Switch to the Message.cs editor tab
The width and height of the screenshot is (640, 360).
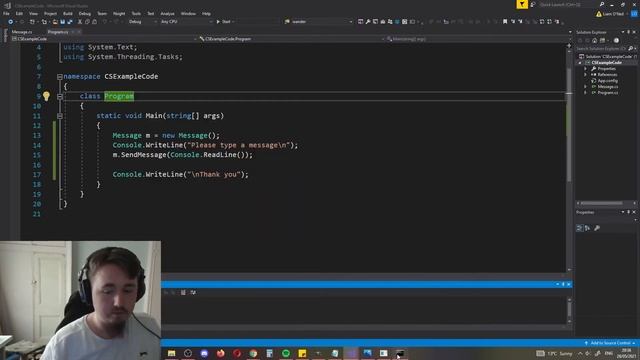click(22, 32)
